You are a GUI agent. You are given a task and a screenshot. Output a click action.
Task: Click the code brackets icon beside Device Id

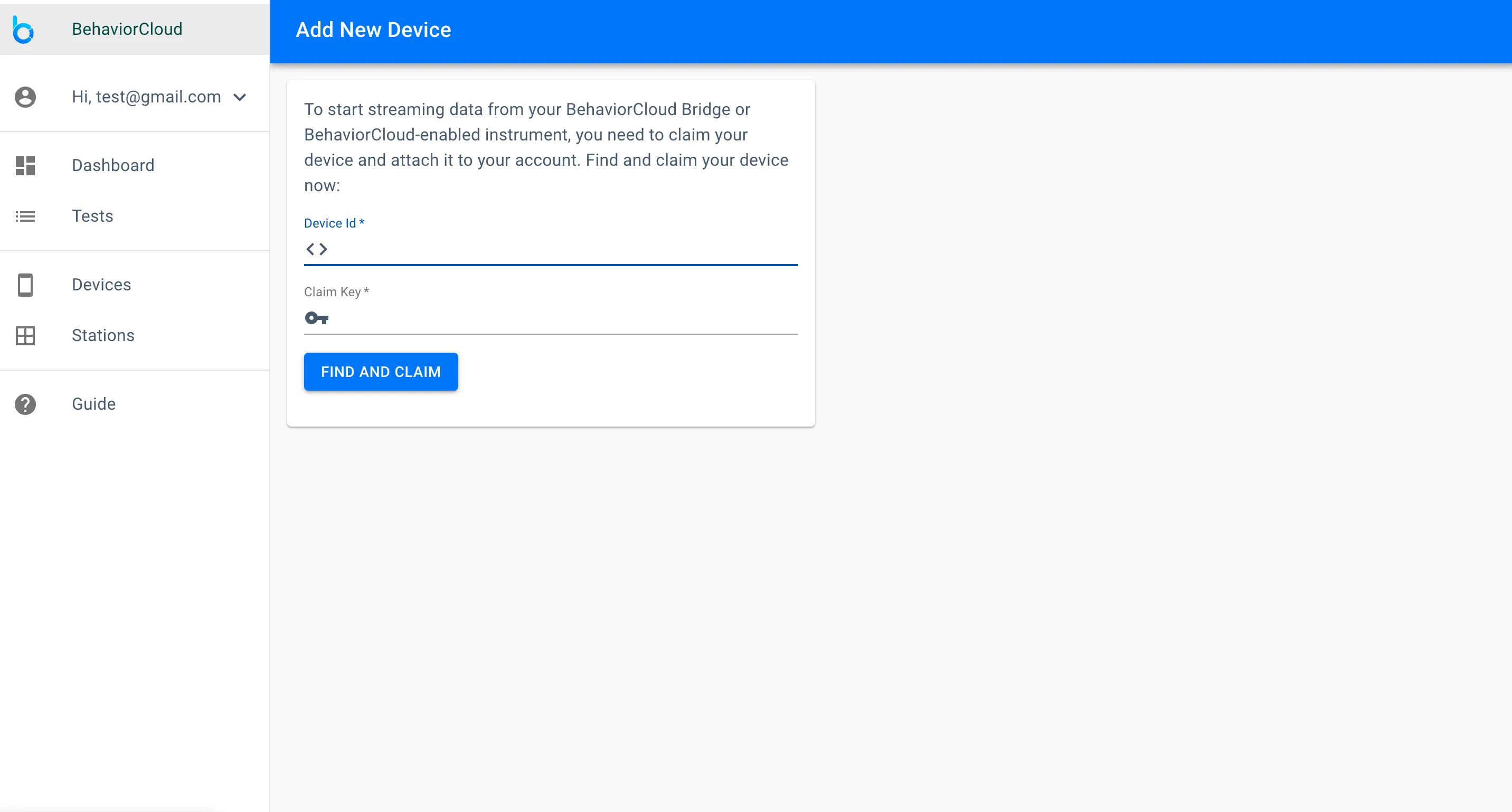tap(317, 249)
